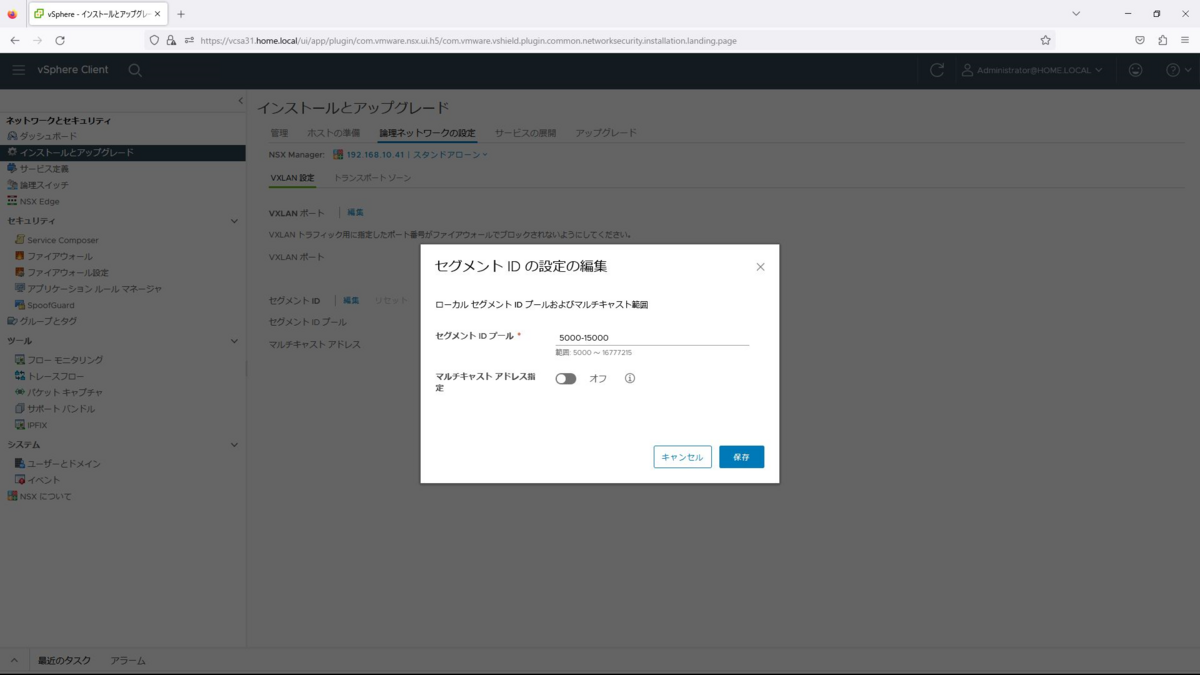Screen dimensions: 1200x675
Task: Select インストールとアップグレード in the sidebar
Action: (x=76, y=153)
